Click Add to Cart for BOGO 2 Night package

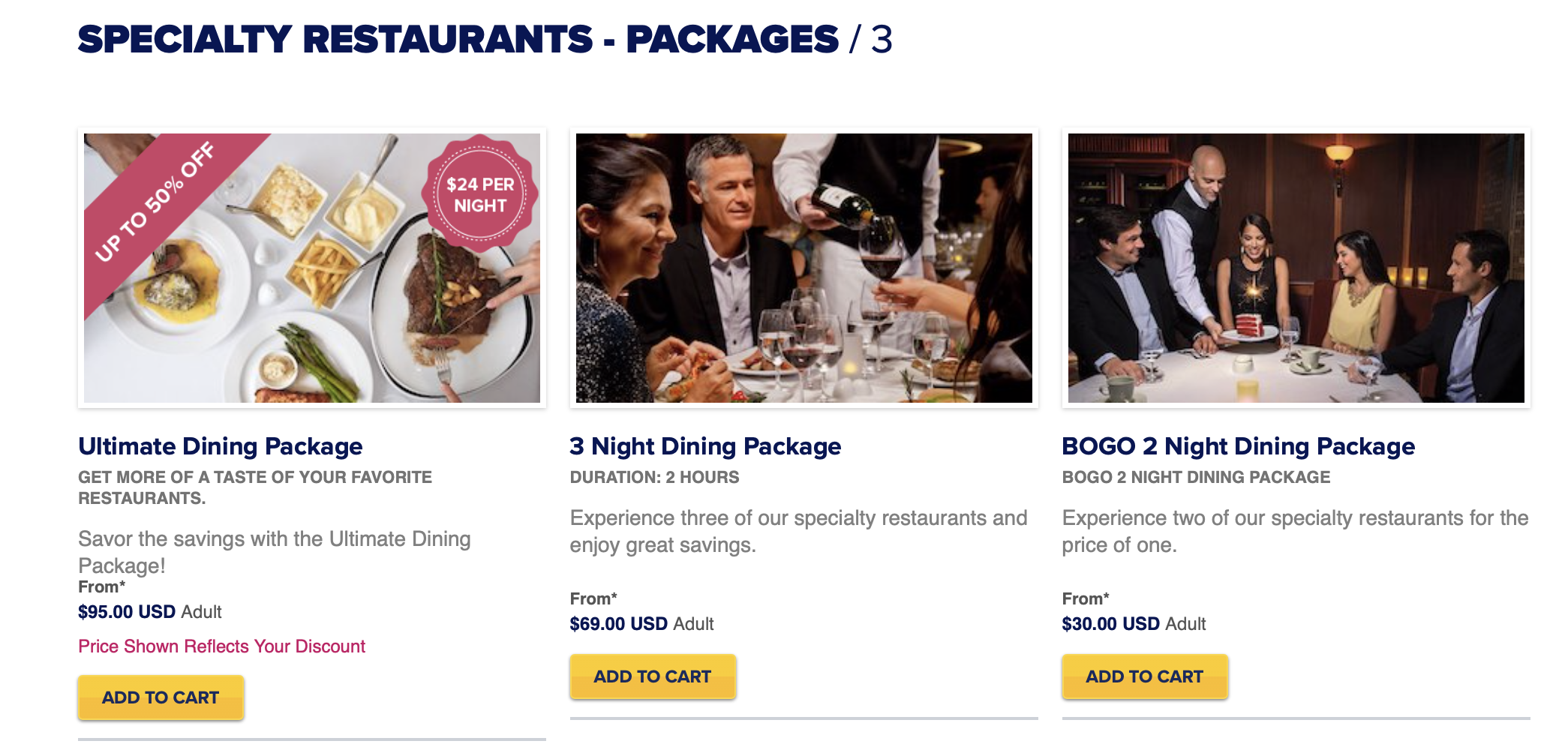1144,676
